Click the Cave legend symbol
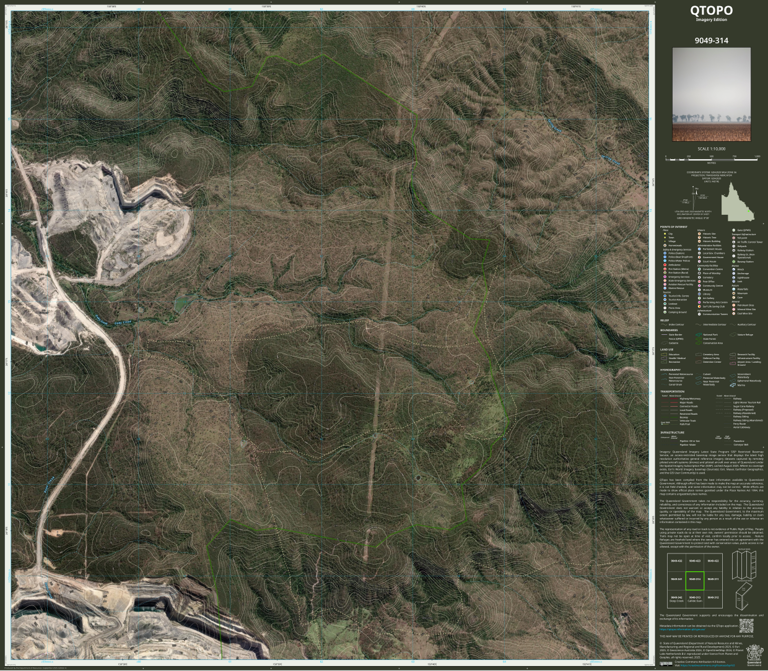 pyautogui.click(x=734, y=297)
